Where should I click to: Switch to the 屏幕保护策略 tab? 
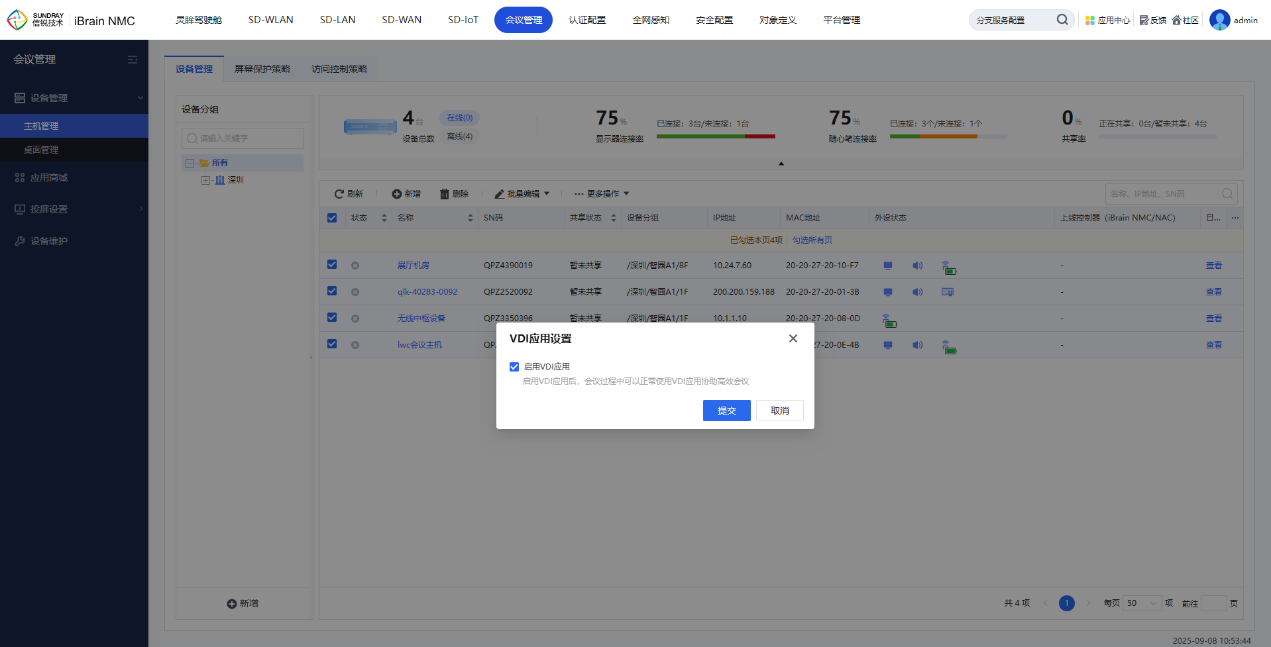[x=262, y=69]
